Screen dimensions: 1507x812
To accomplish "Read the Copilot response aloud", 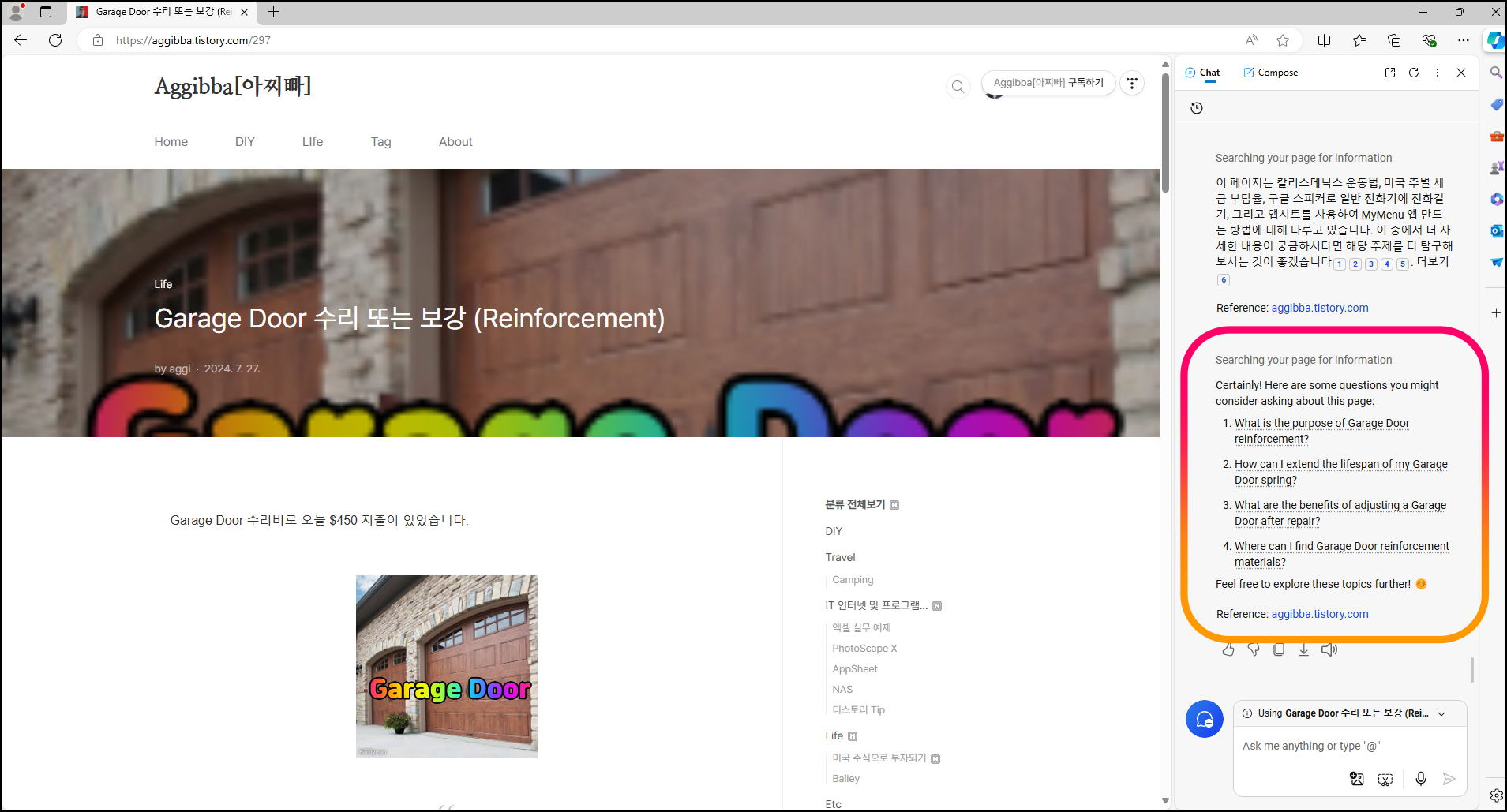I will click(1329, 649).
